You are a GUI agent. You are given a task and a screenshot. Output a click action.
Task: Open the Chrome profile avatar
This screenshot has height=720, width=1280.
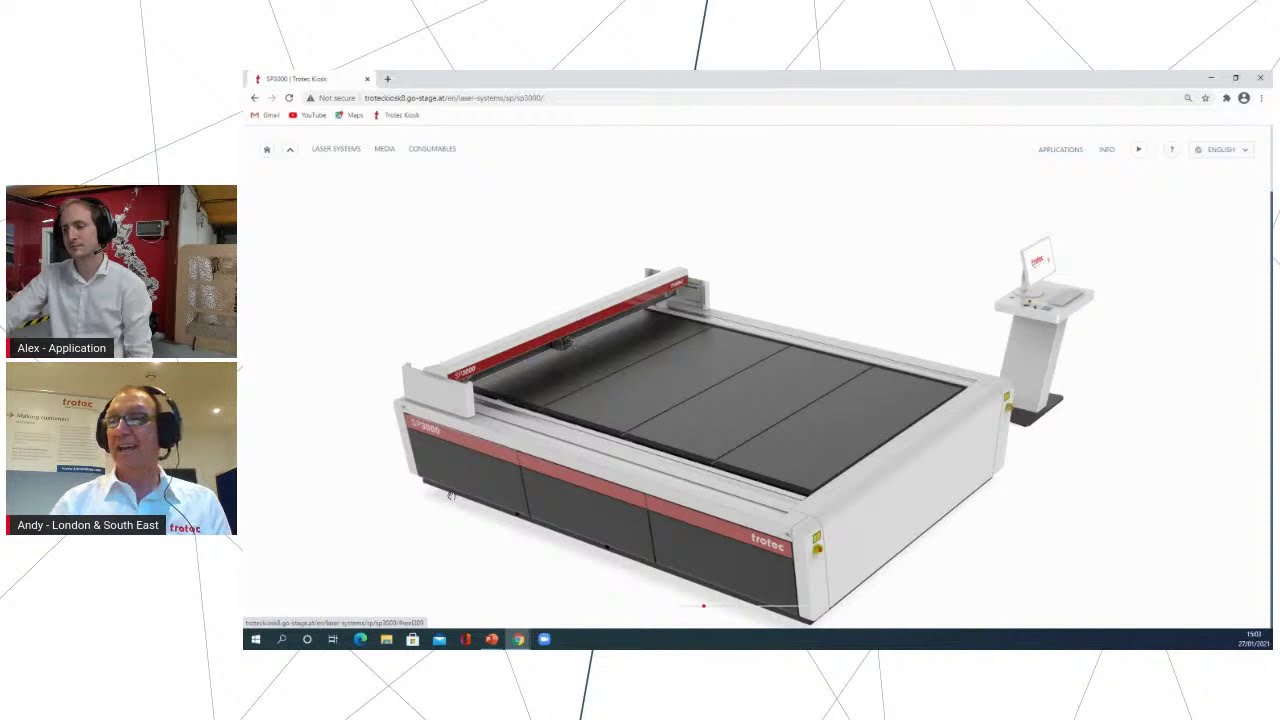pos(1244,98)
